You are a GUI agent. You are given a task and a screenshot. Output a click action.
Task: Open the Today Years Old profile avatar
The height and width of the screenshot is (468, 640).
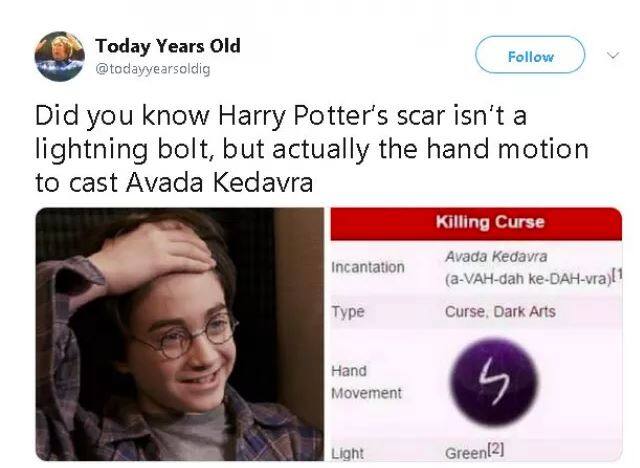point(60,56)
